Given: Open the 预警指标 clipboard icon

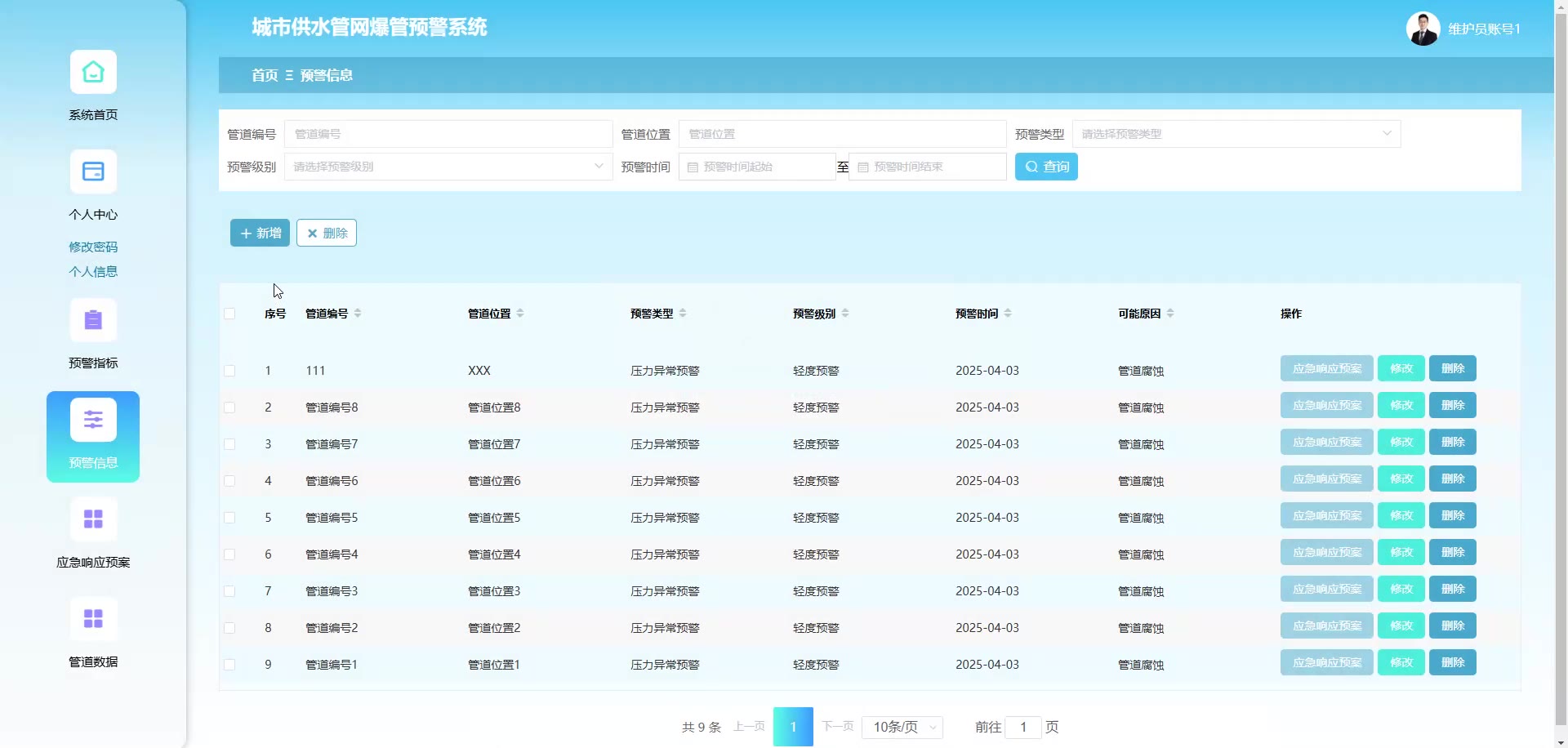Looking at the screenshot, I should 93,321.
